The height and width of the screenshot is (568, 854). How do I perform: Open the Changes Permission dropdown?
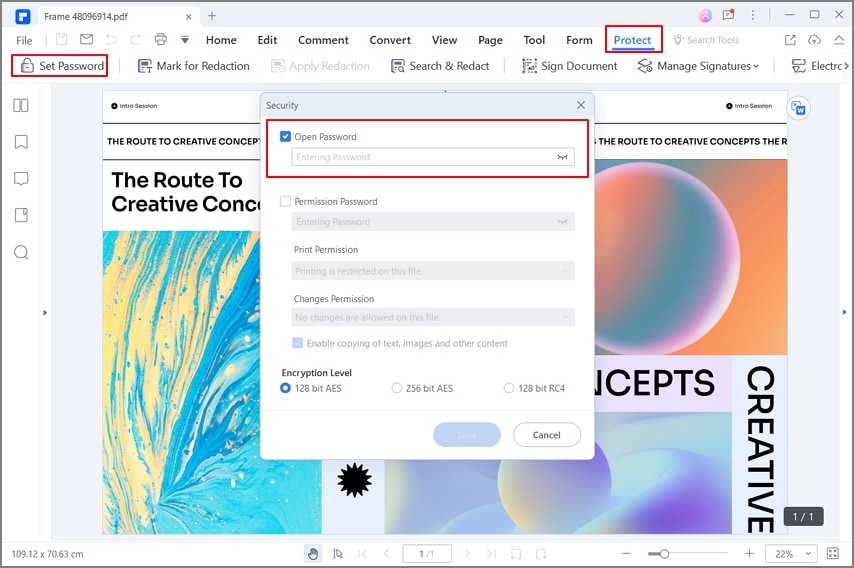coord(432,317)
